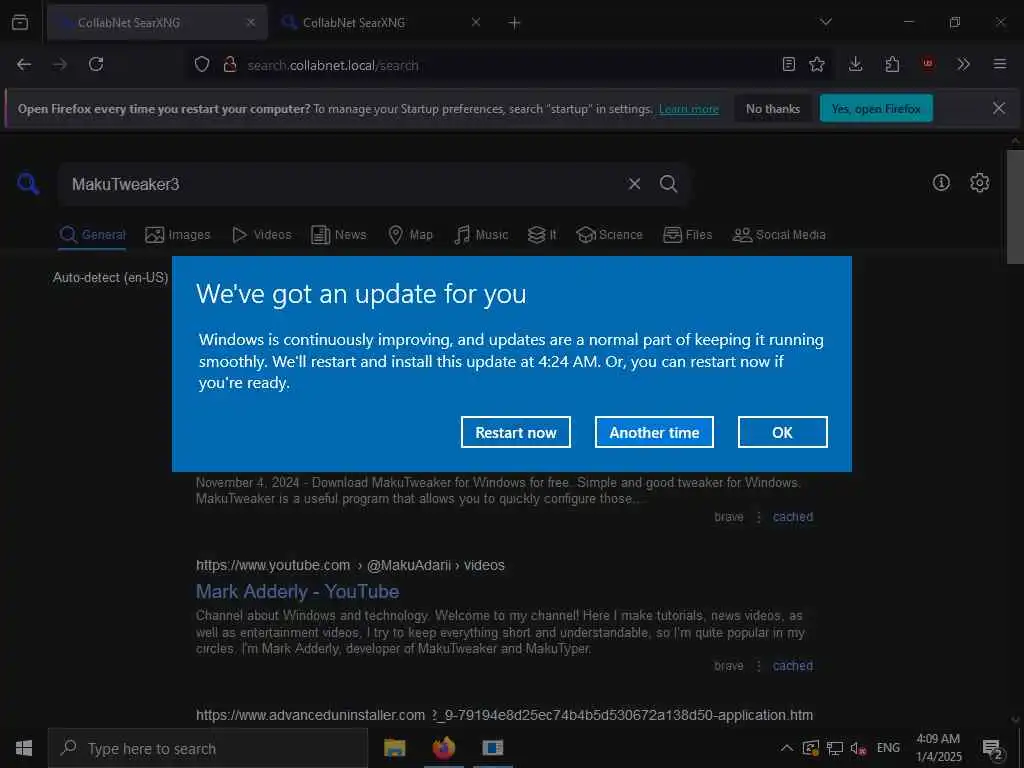Open cached link for MakuTweaker download result
Screen dimensions: 1024x768
click(x=793, y=517)
